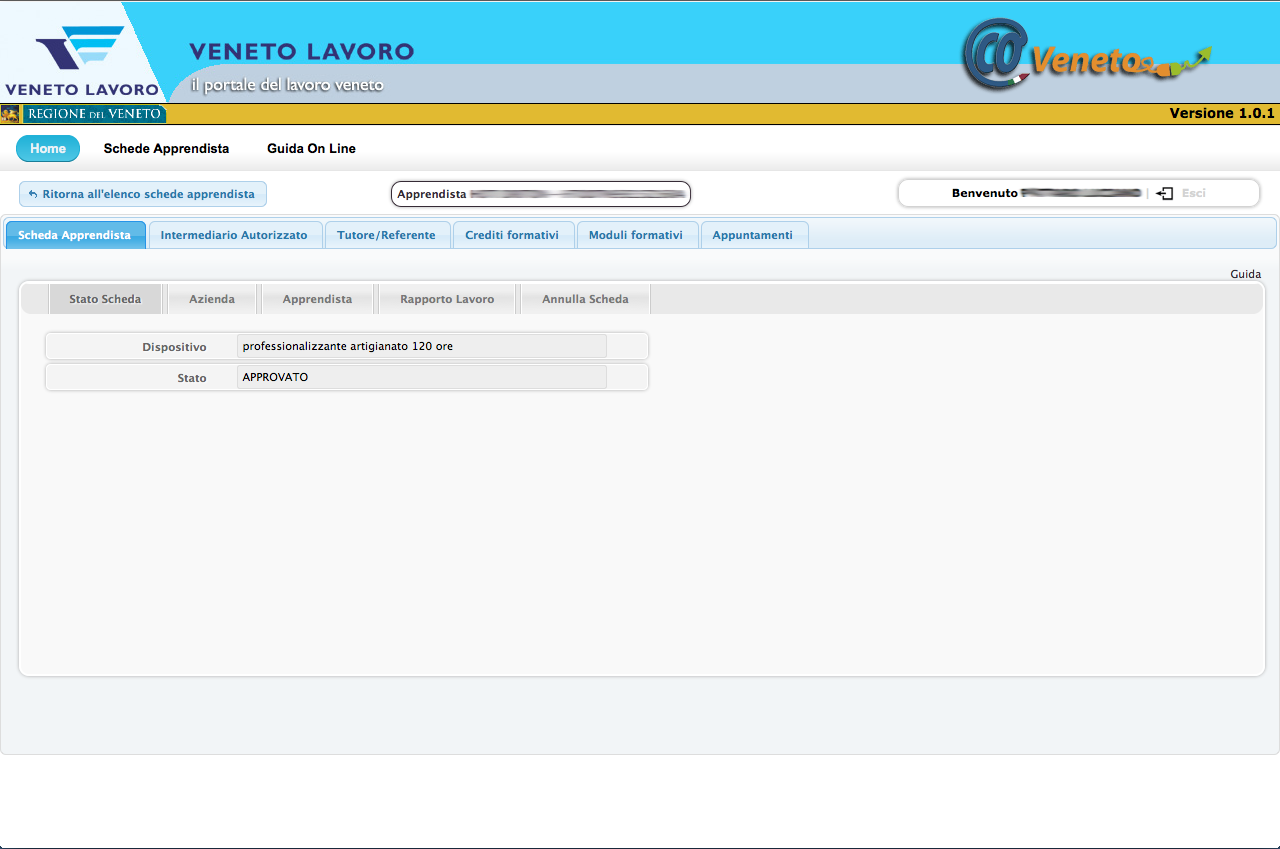
Task: Click the logout door icon
Action: 1164,193
